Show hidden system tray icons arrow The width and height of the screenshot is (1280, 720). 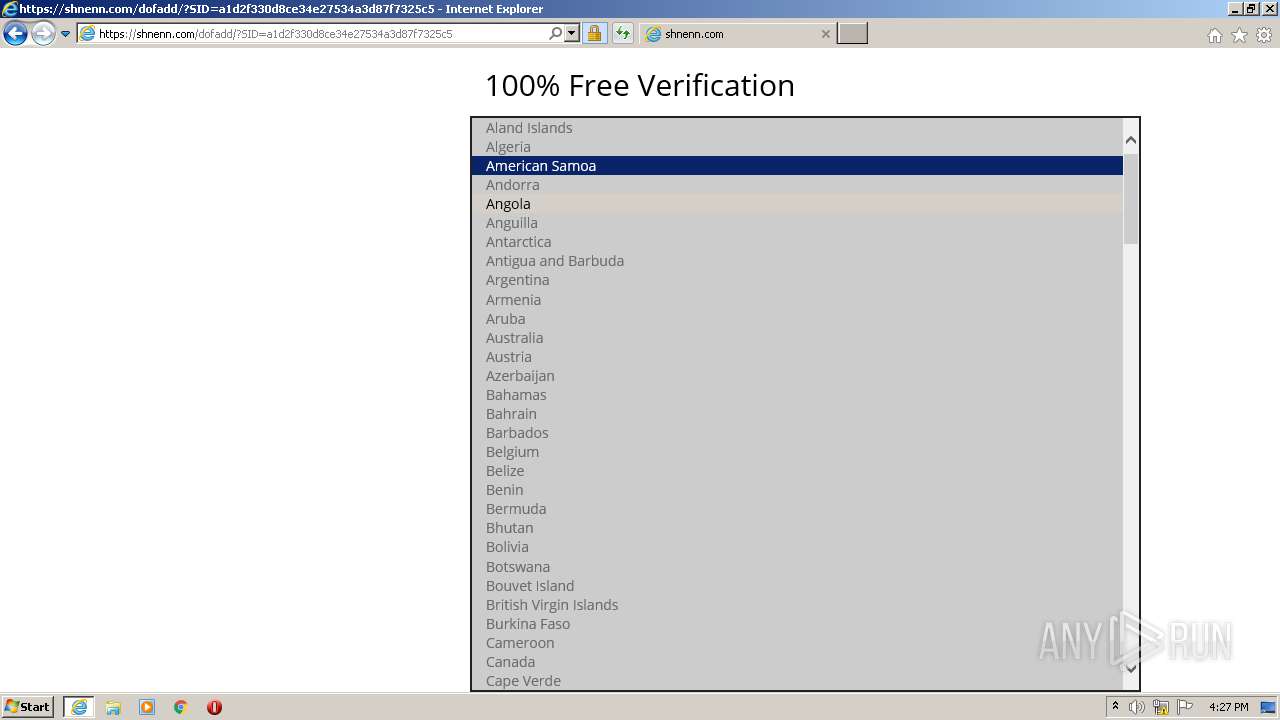pos(1115,707)
